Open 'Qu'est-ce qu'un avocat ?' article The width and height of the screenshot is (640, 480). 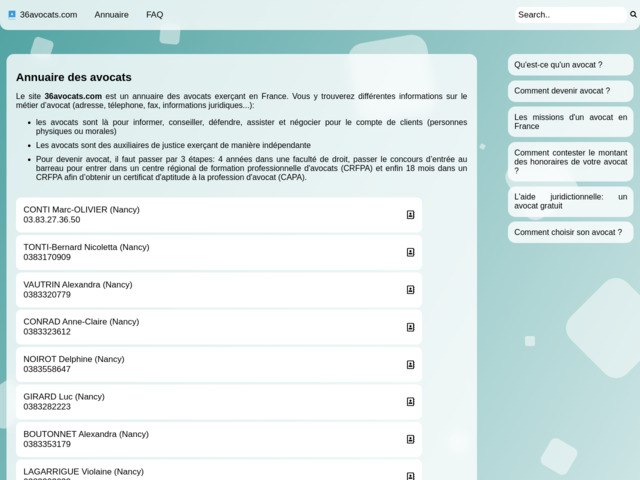coord(570,65)
